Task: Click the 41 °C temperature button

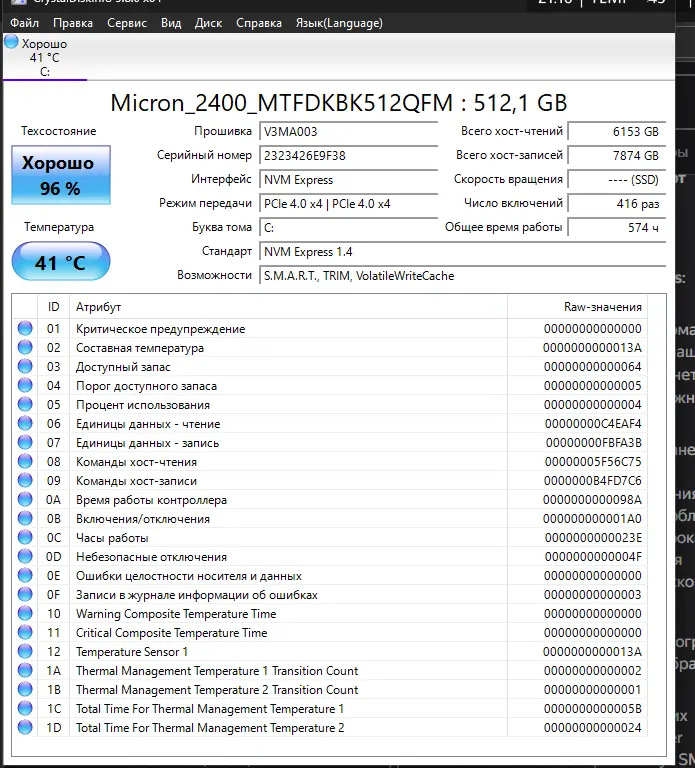Action: coord(60,263)
